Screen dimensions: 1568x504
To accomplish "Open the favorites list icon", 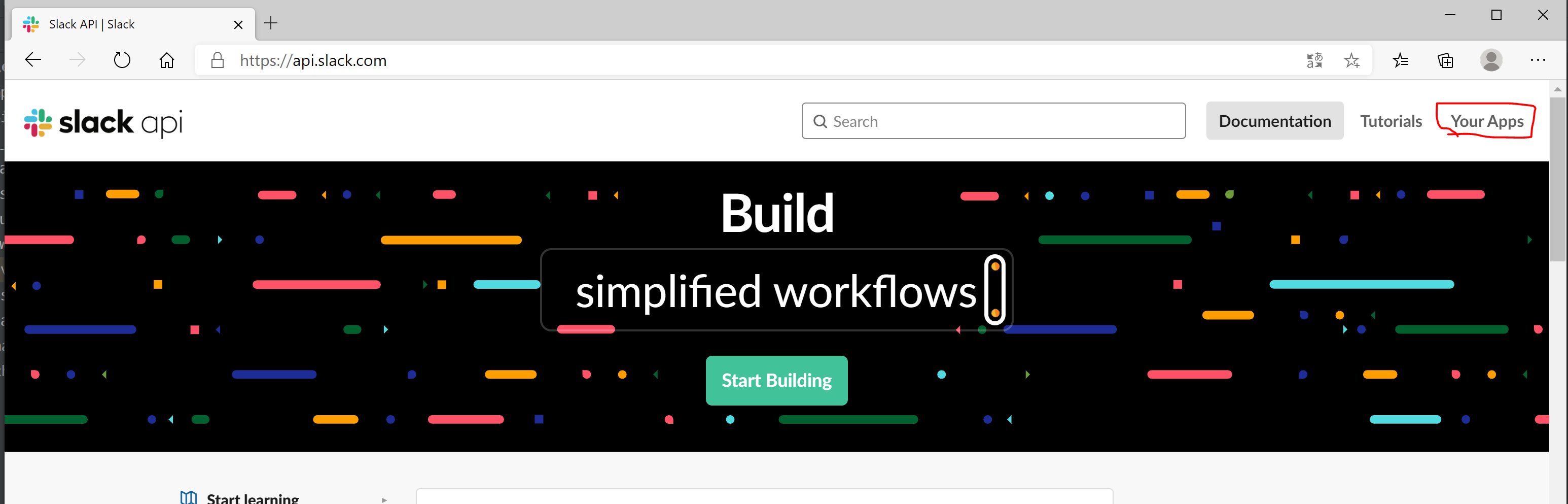I will pos(1400,60).
